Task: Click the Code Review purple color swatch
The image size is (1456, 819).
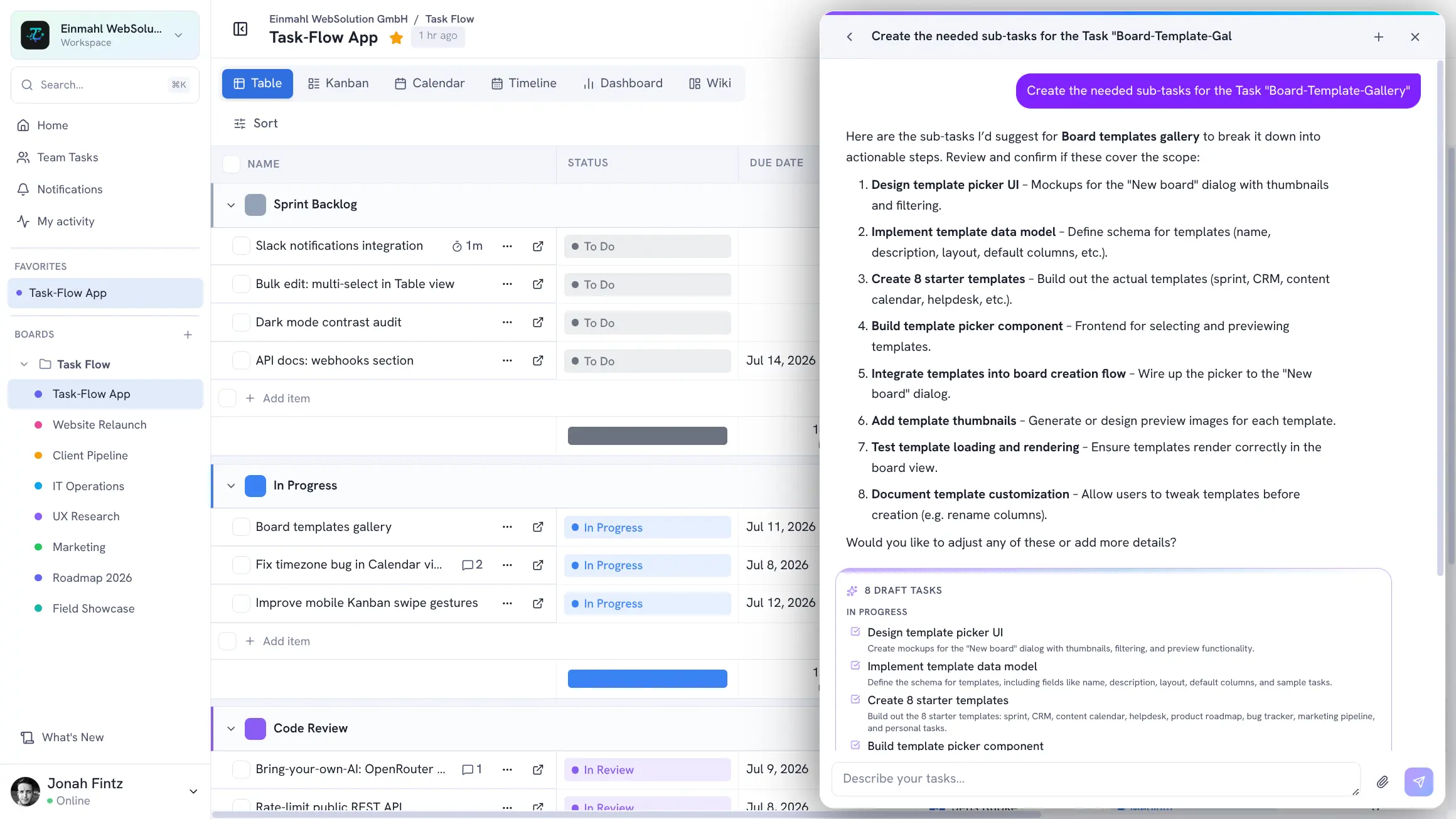Action: [255, 729]
